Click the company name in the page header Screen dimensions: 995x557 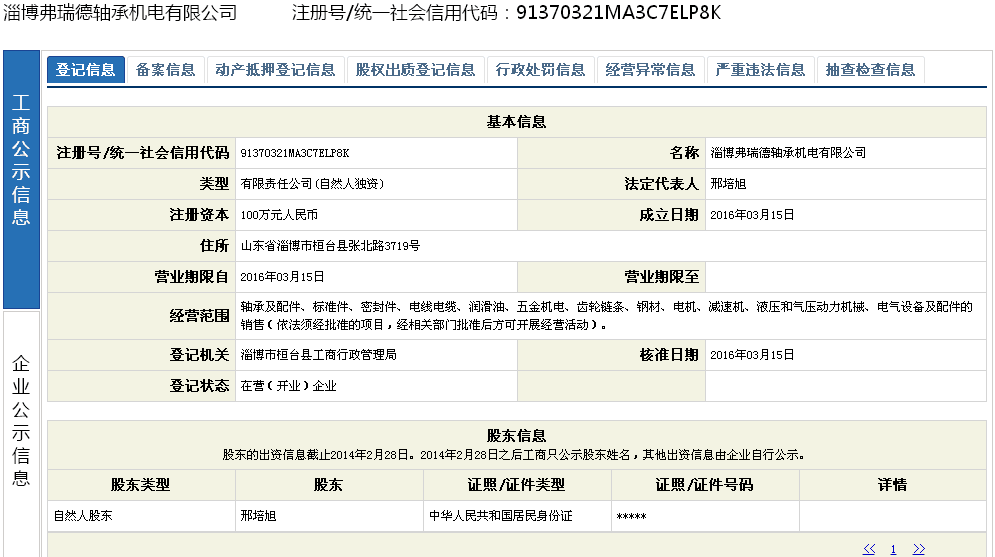coord(121,13)
